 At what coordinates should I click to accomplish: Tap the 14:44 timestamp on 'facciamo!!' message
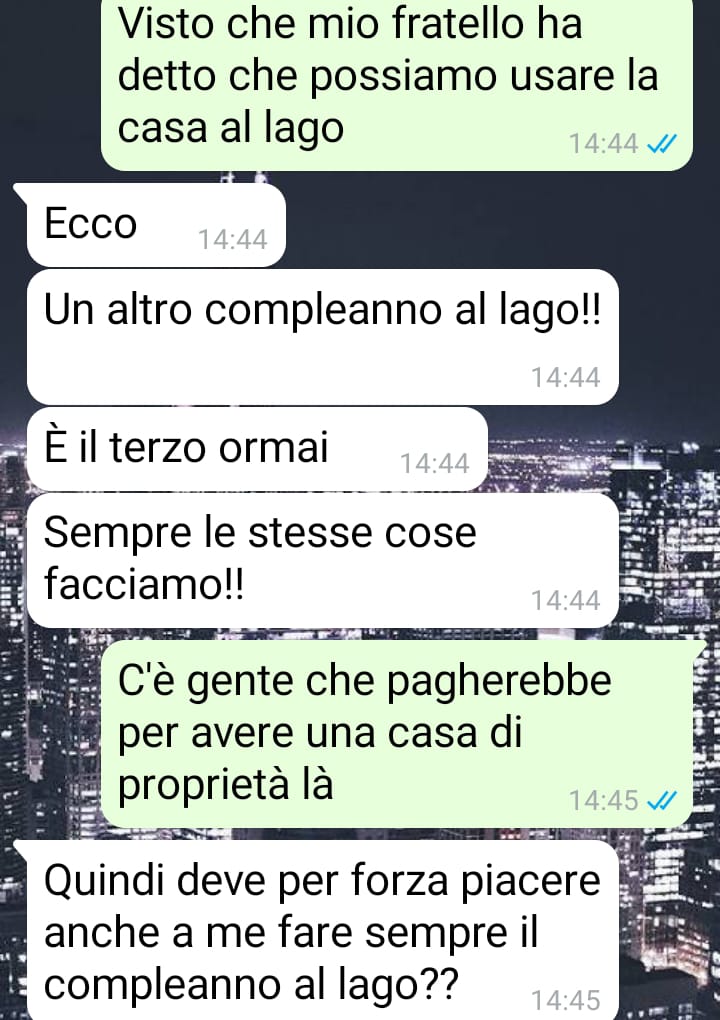click(565, 600)
